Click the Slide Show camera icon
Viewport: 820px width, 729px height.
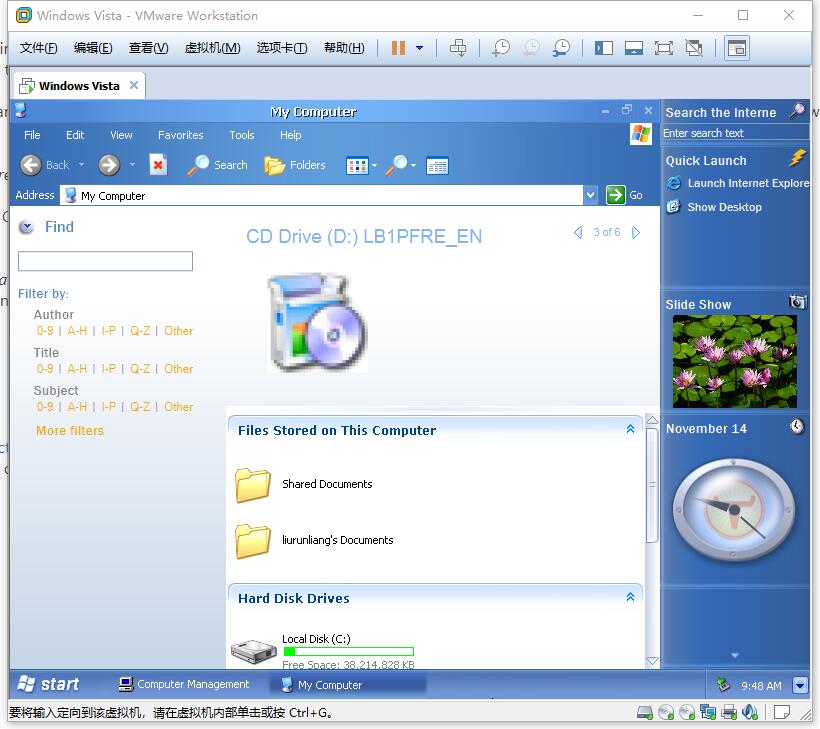pyautogui.click(x=797, y=302)
